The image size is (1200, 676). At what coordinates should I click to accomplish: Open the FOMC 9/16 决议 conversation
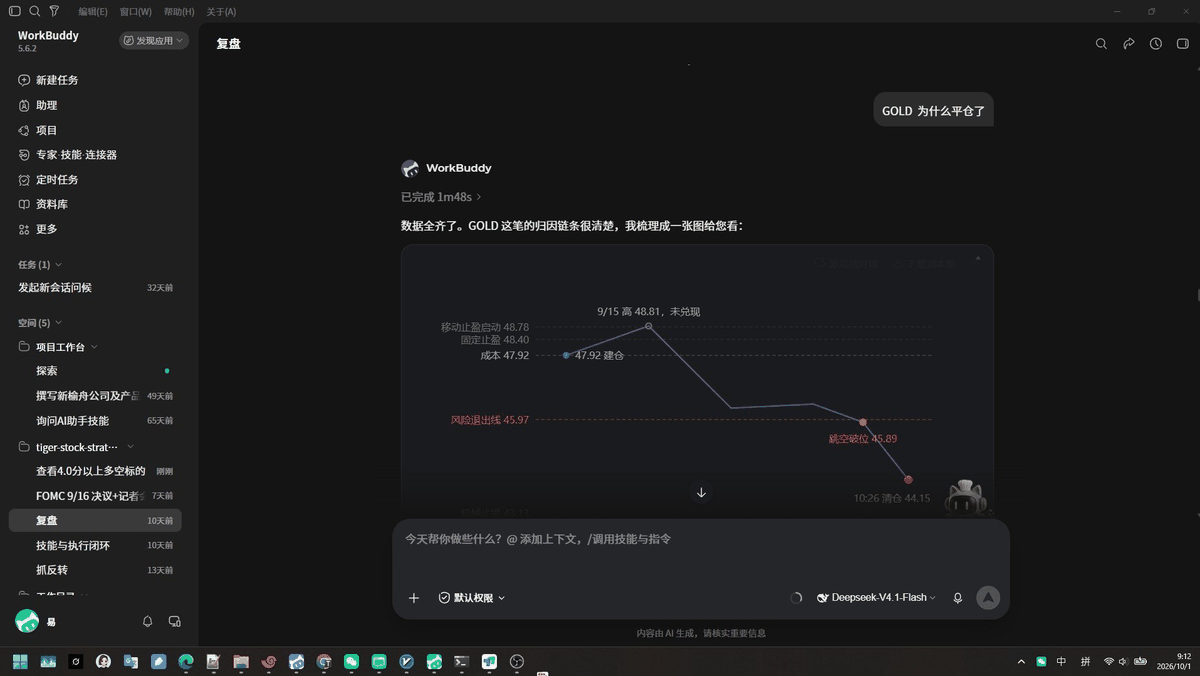(96, 496)
